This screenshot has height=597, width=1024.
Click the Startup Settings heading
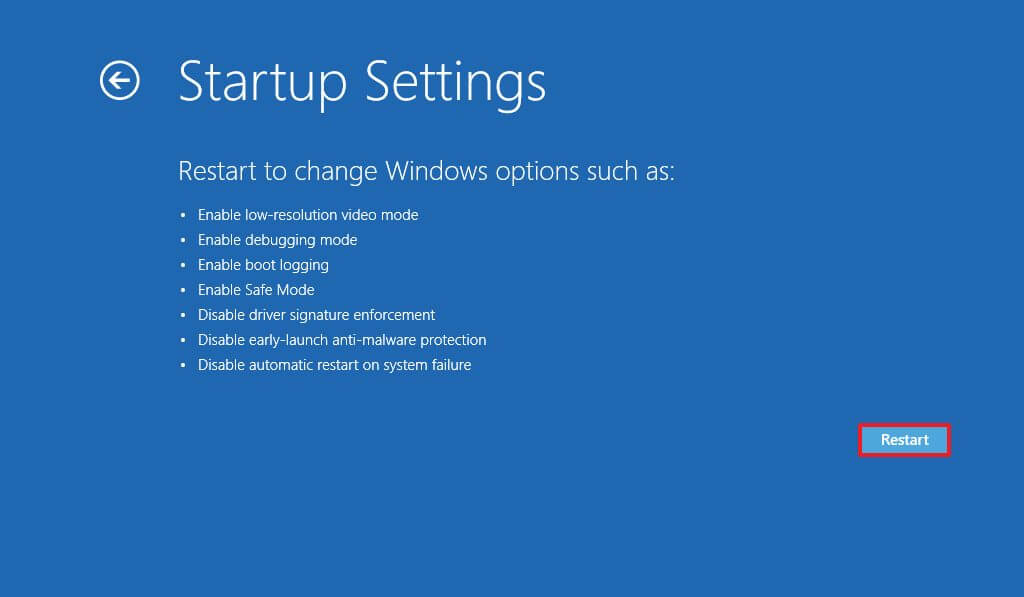pos(362,82)
